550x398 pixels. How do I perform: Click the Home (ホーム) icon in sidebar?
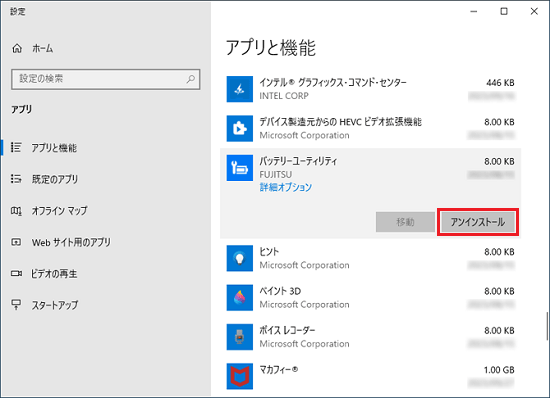point(17,48)
